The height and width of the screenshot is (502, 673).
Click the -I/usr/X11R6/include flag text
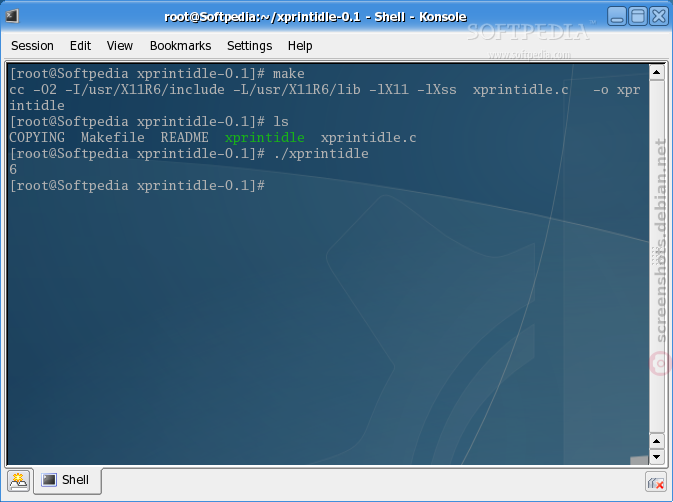click(145, 90)
